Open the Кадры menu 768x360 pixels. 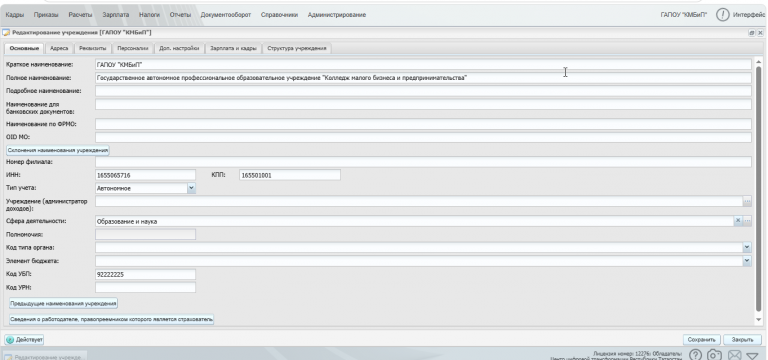coord(15,15)
